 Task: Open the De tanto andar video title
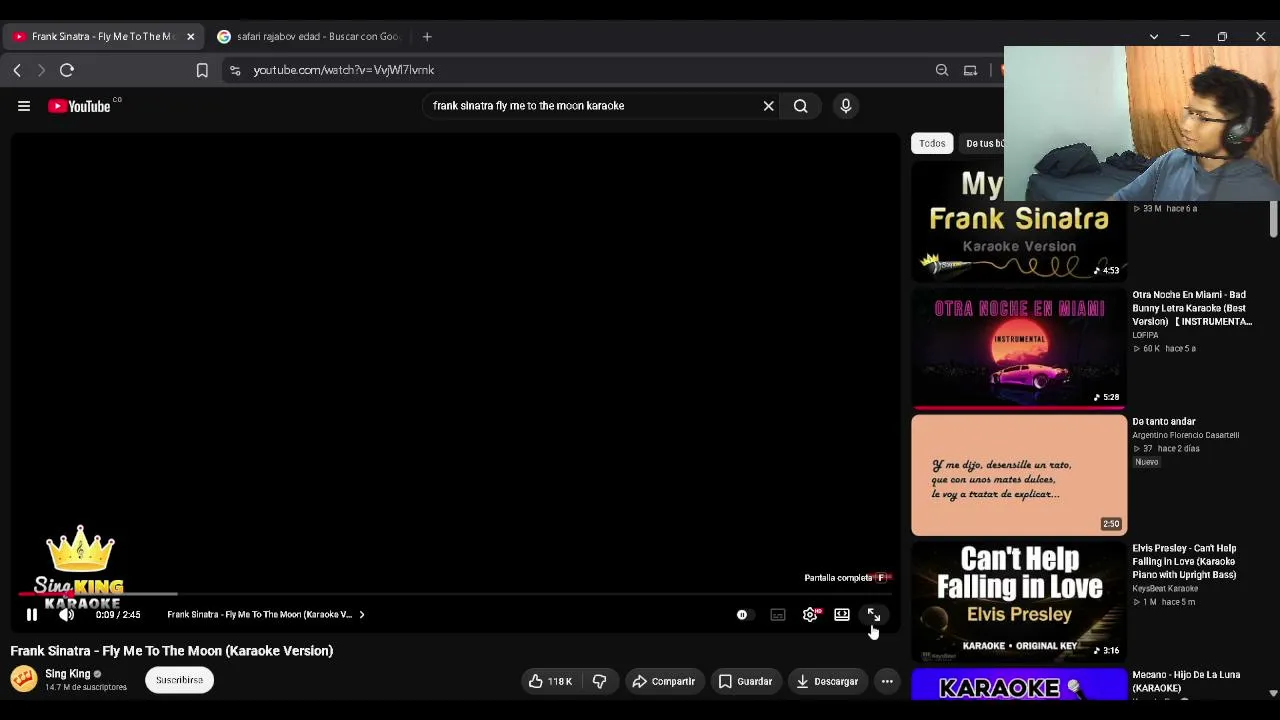click(1164, 422)
